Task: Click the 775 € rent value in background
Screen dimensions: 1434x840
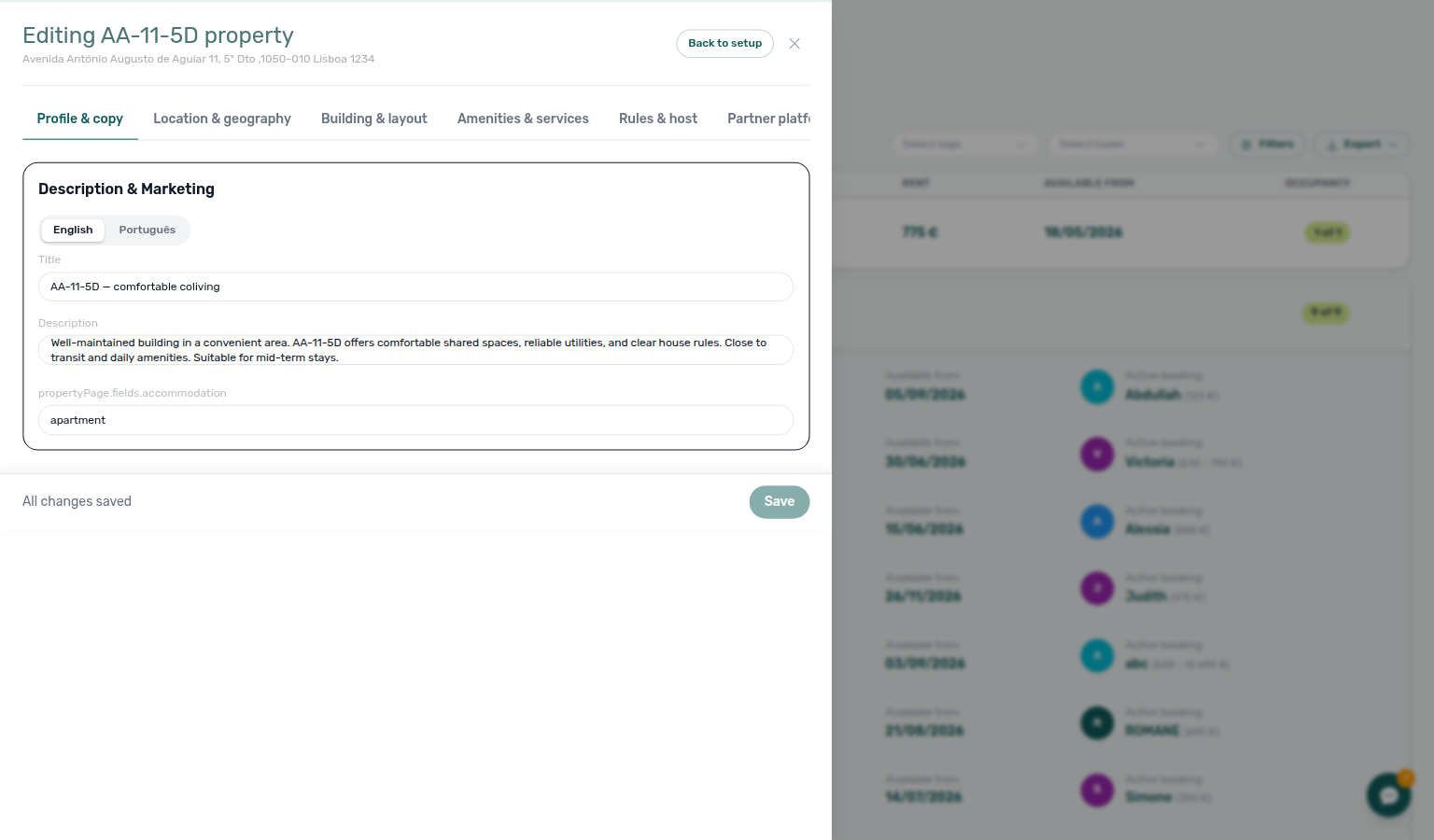Action: click(x=920, y=232)
